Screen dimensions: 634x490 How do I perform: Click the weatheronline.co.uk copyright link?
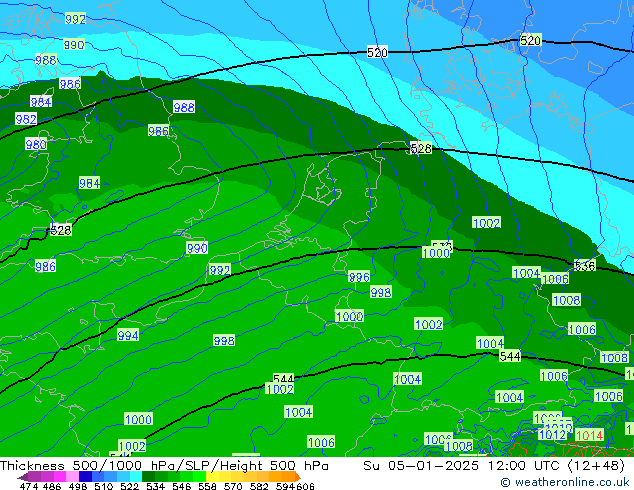[565, 482]
